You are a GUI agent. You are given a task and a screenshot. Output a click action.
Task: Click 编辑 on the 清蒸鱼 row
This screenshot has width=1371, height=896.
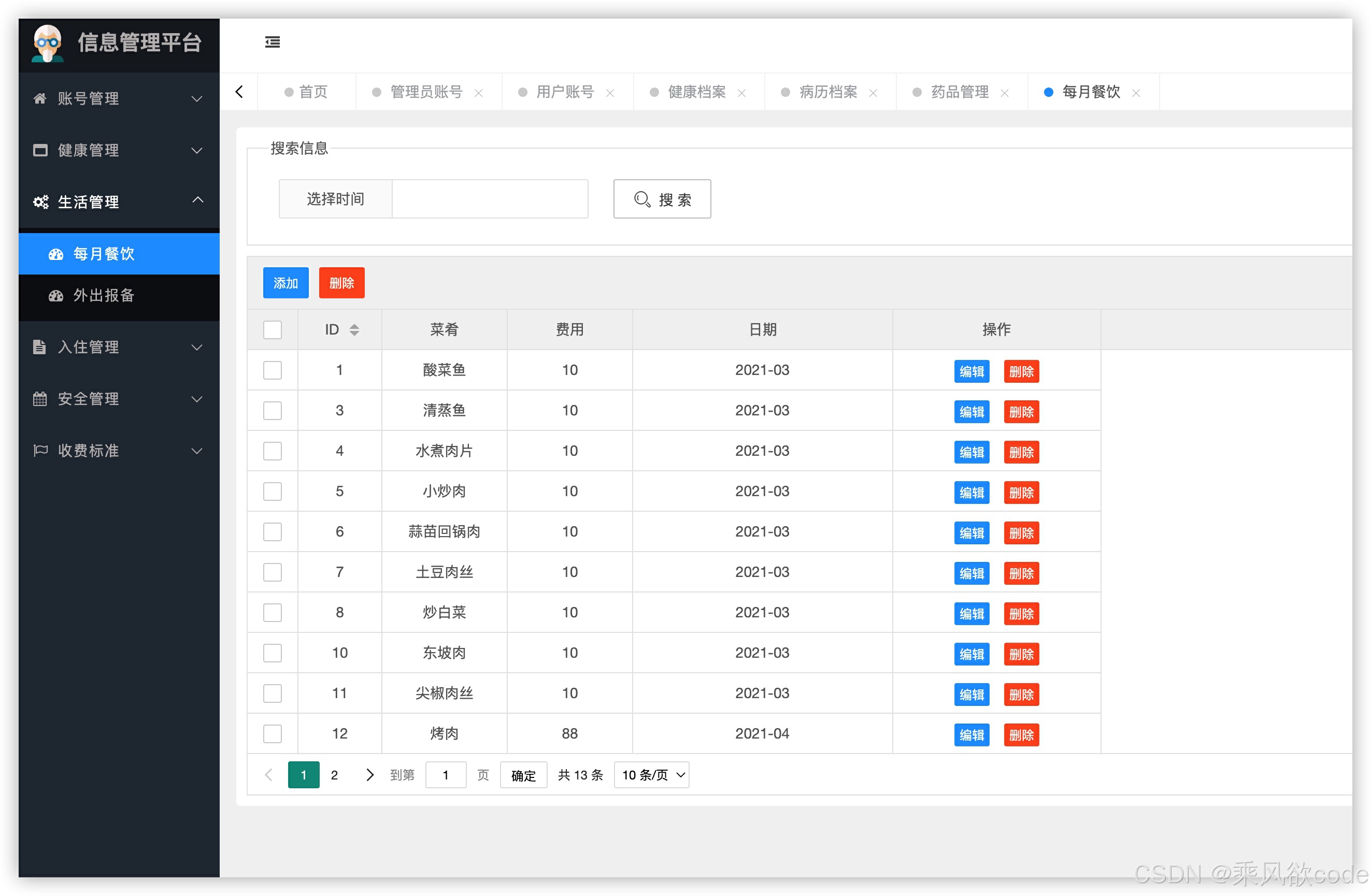click(972, 412)
